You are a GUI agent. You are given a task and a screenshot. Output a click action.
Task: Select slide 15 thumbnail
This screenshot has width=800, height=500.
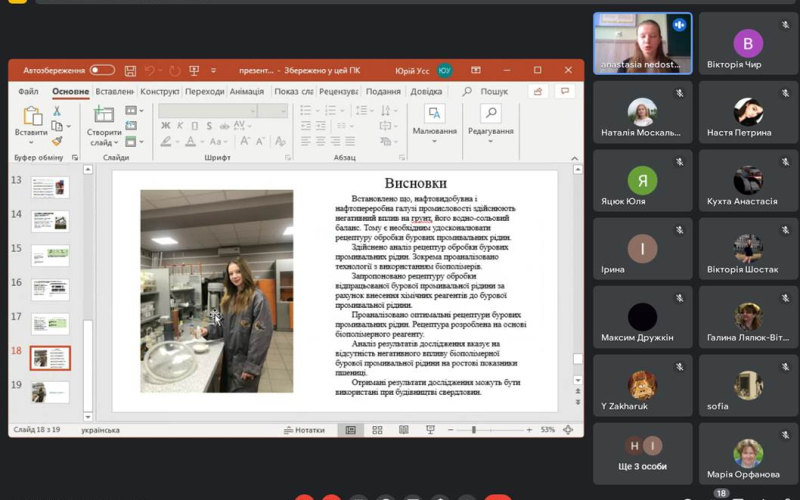coord(51,256)
